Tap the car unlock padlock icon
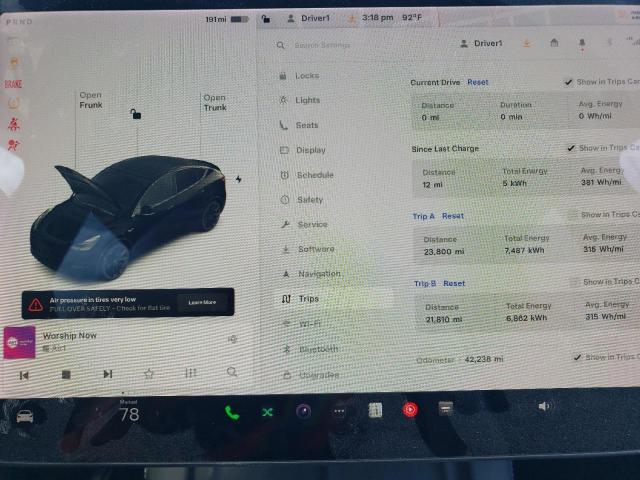Viewport: 640px width, 480px height. pos(136,114)
